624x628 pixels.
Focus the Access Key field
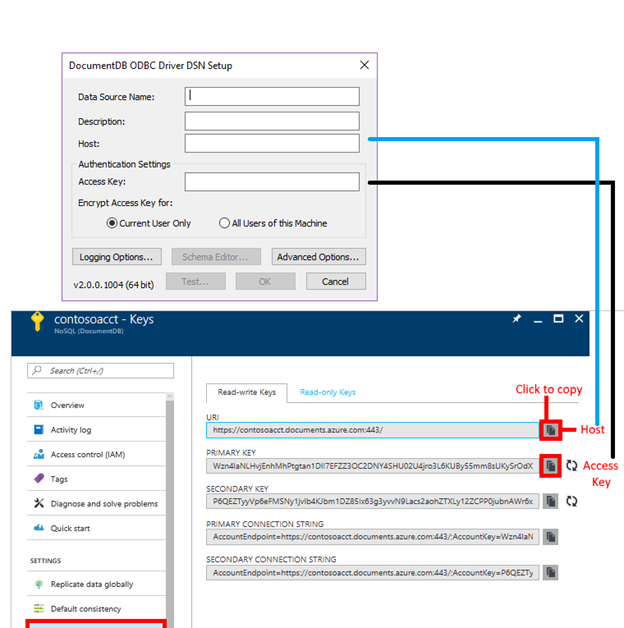pos(272,182)
